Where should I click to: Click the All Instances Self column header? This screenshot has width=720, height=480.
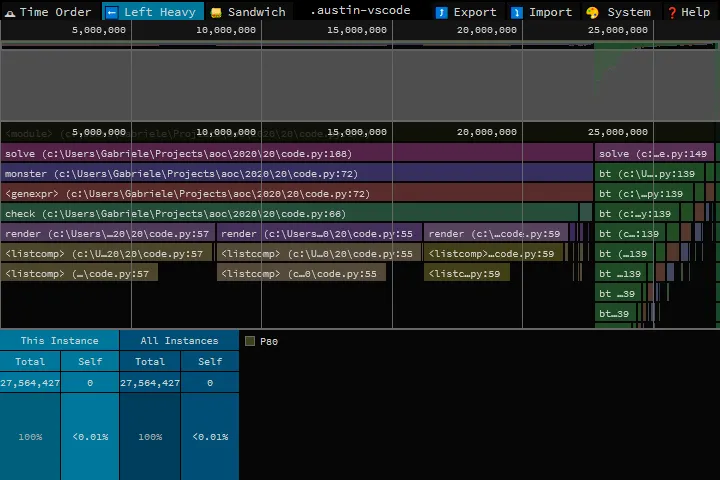click(210, 361)
